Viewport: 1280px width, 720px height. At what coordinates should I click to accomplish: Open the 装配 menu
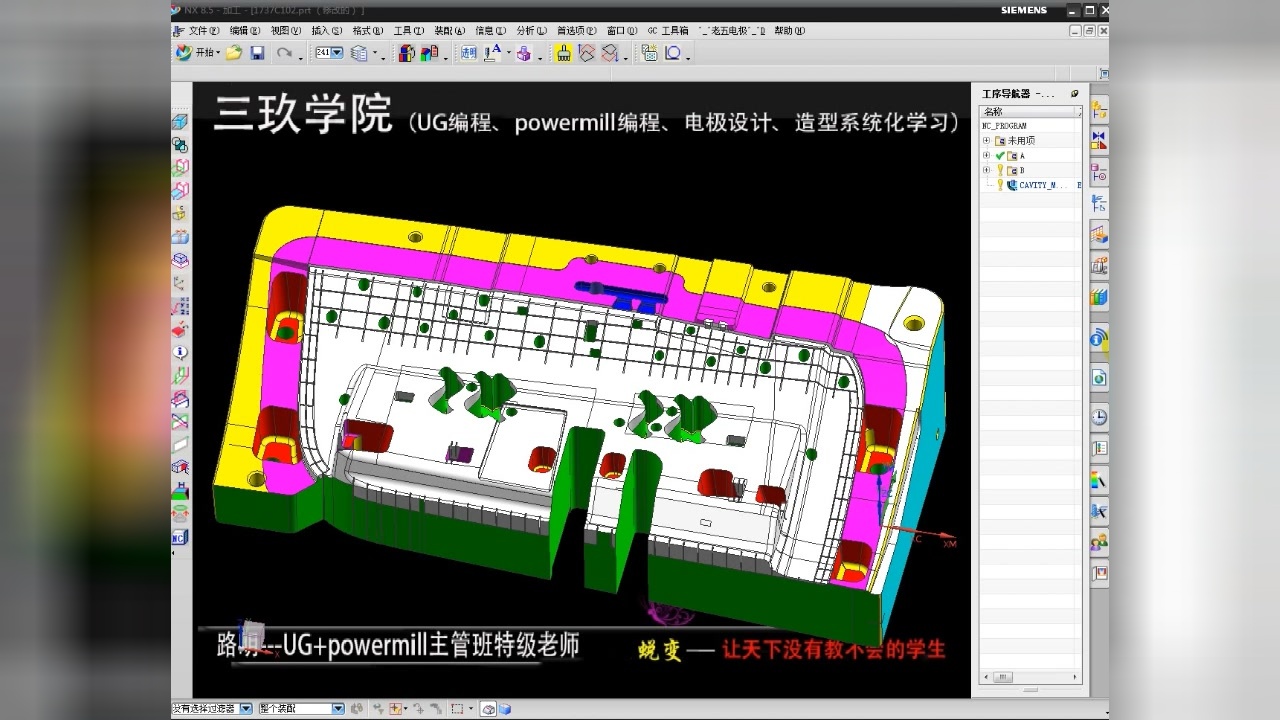tap(449, 31)
